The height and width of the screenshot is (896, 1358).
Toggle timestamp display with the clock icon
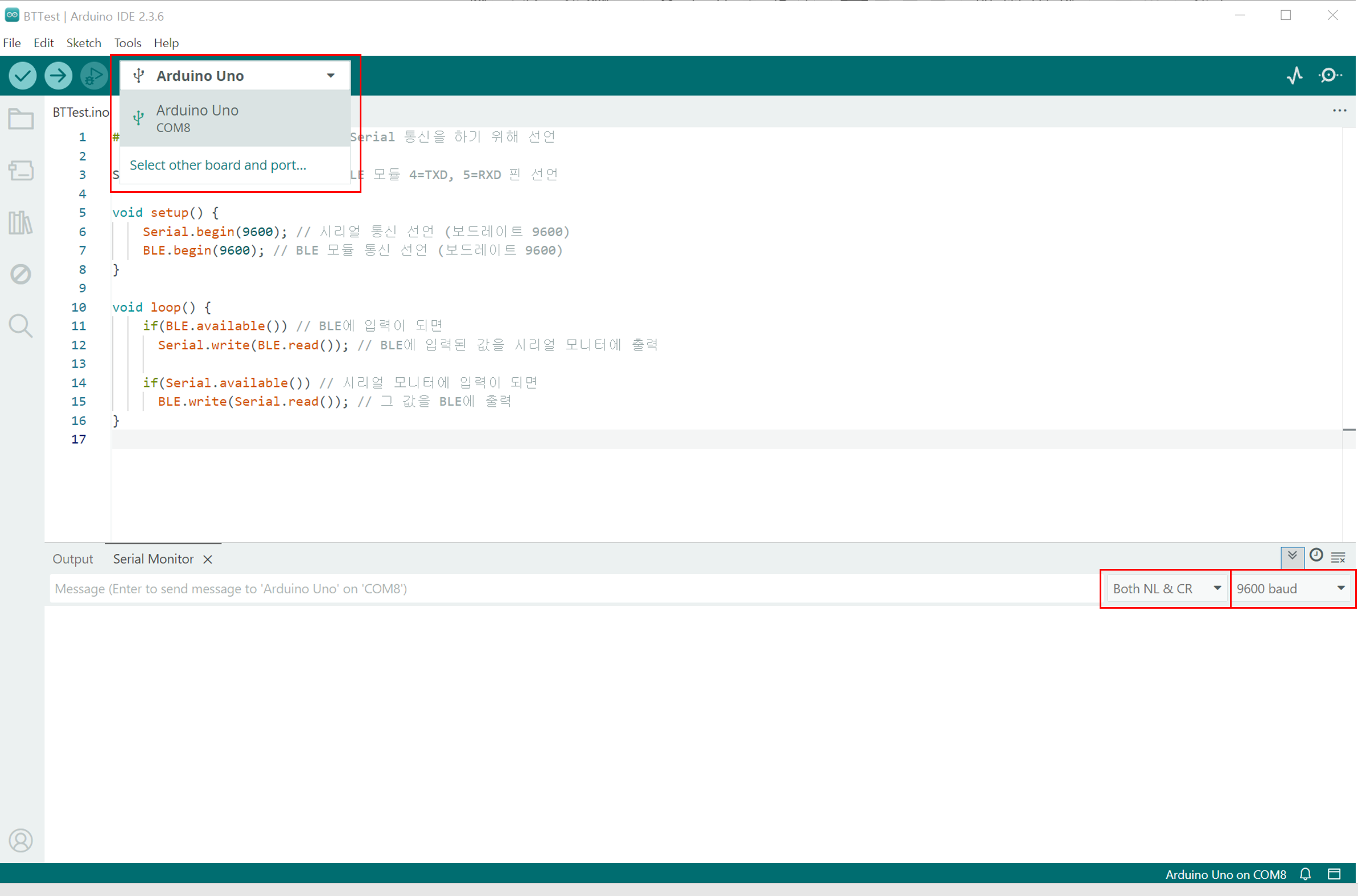pyautogui.click(x=1317, y=556)
